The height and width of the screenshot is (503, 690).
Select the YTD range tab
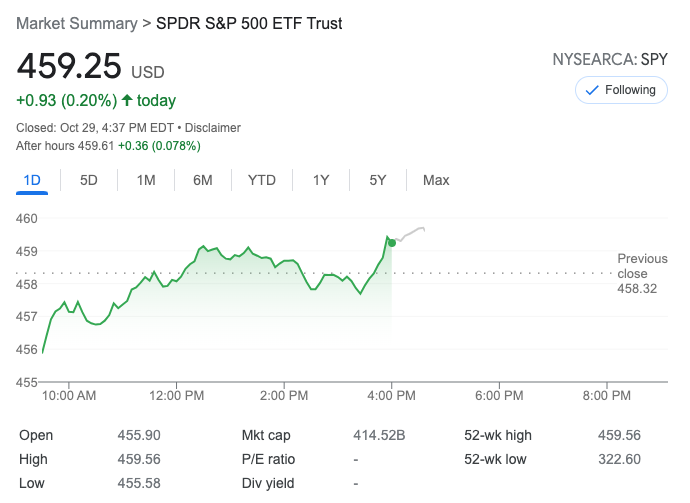pos(262,180)
